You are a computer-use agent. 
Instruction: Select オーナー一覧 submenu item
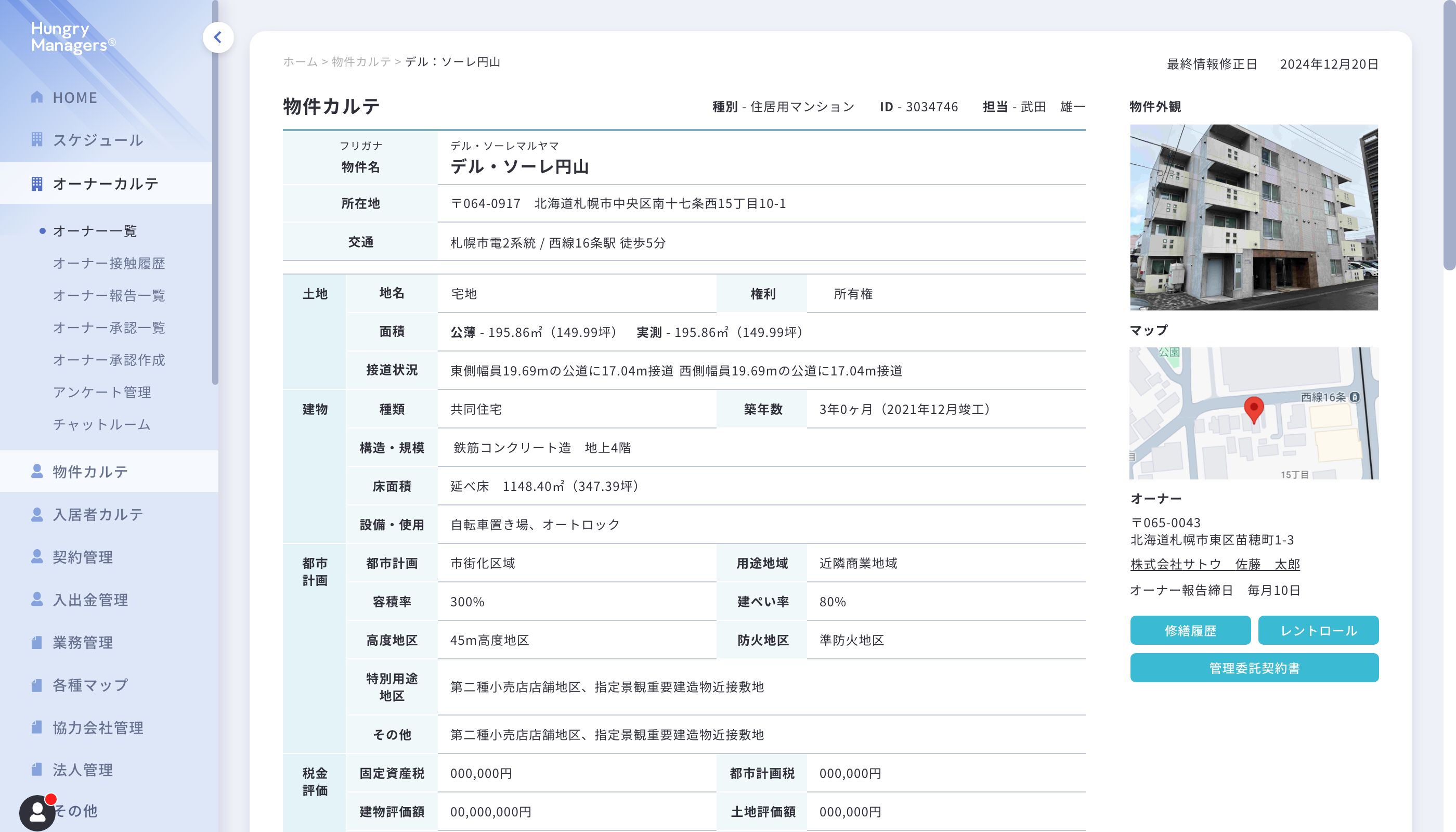(95, 231)
